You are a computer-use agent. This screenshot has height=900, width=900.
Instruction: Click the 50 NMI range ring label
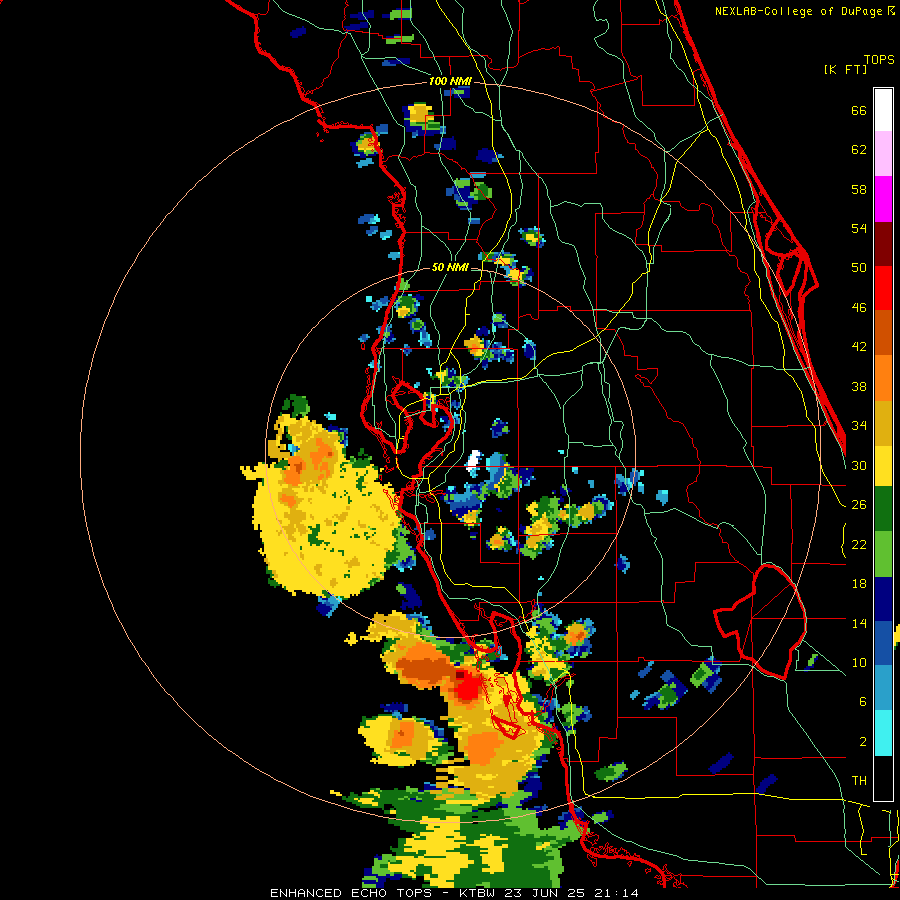point(449,267)
